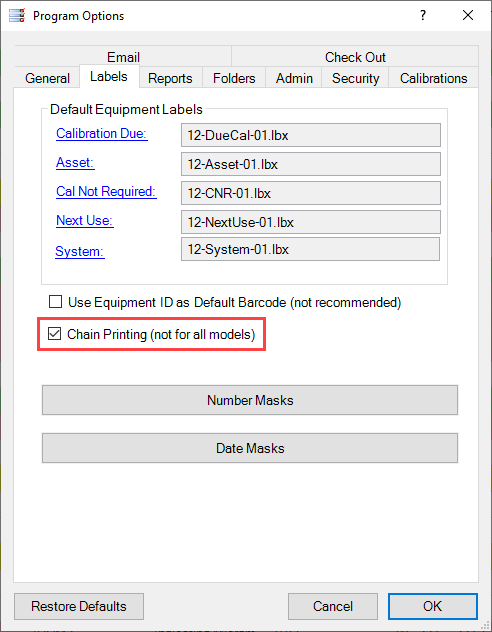The height and width of the screenshot is (632, 492).
Task: Open the General tab
Action: pyautogui.click(x=47, y=78)
